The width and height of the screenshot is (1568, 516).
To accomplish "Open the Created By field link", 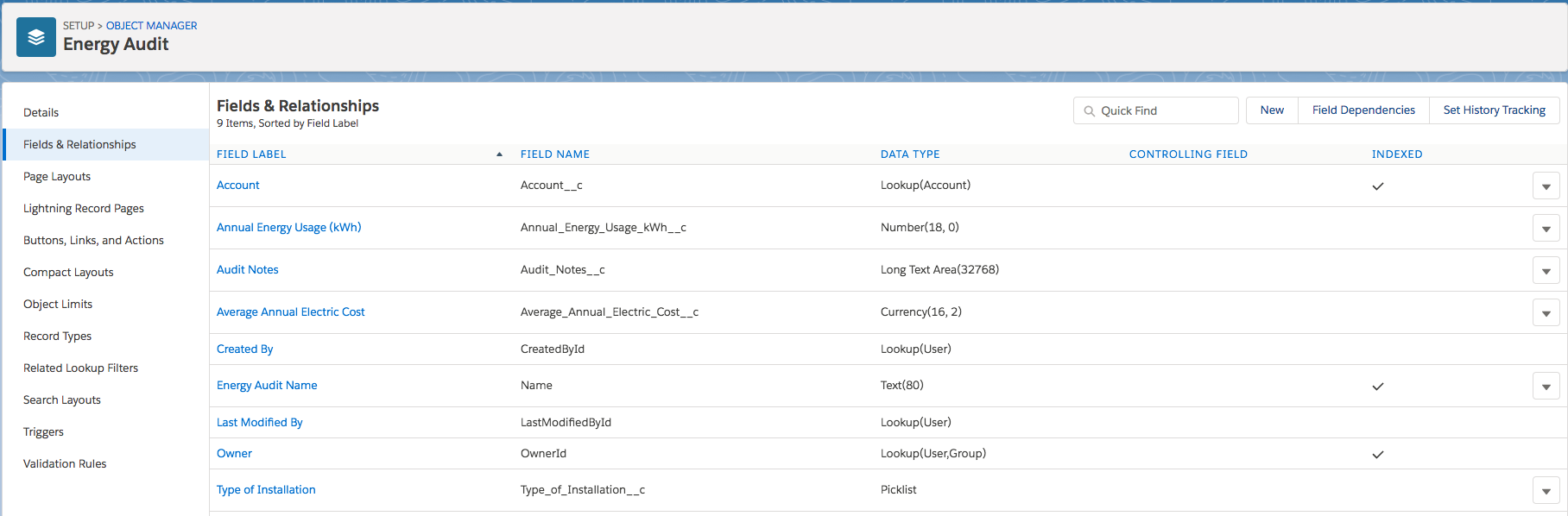I will point(244,349).
